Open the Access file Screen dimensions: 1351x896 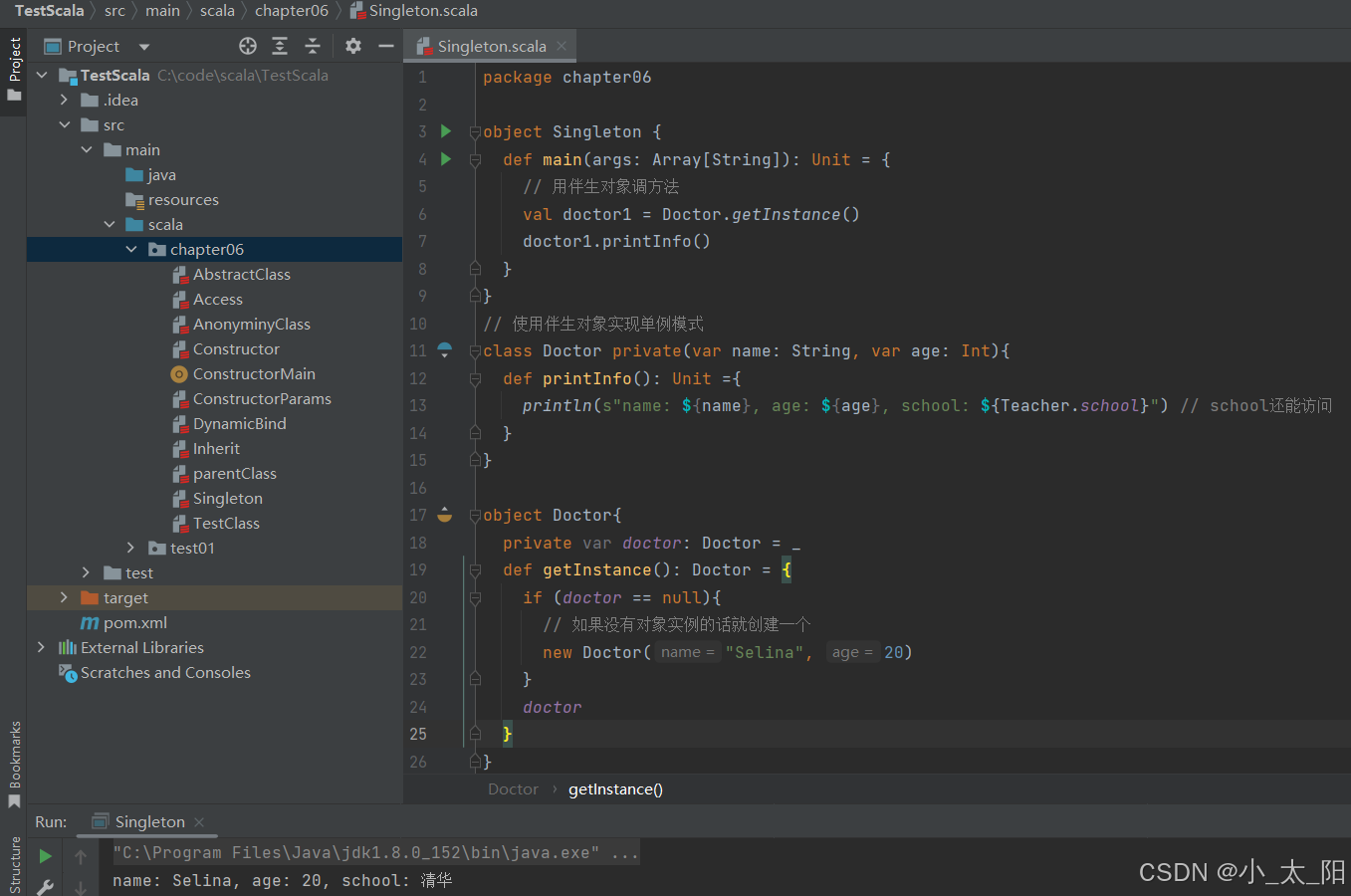[207, 300]
